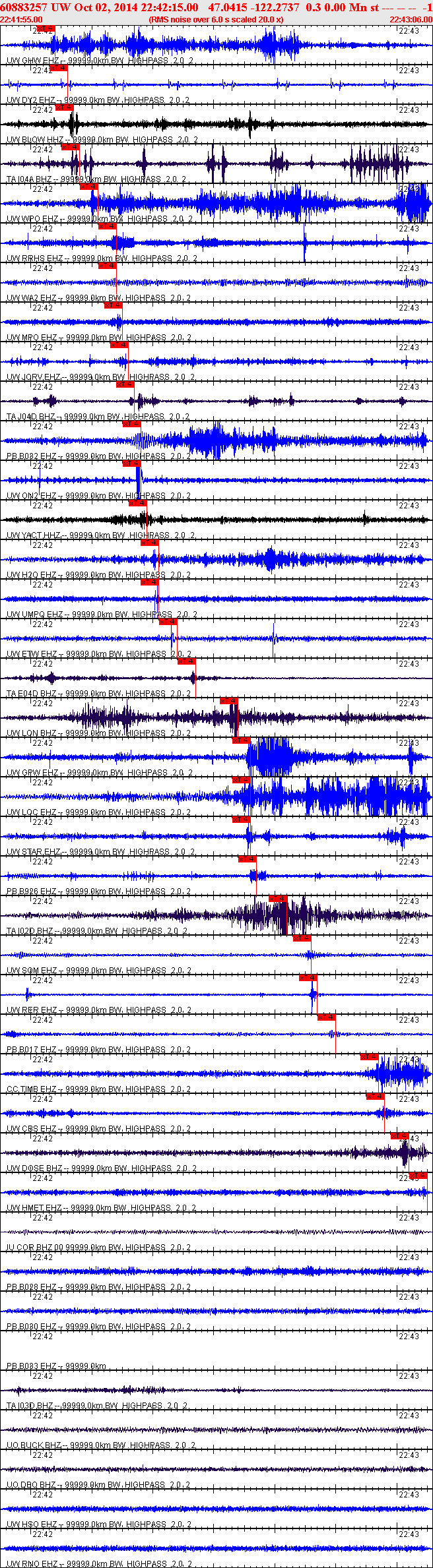Click red pick flag on CC TIMB trace
This screenshot has height=1568, width=433.
pos(370,1057)
